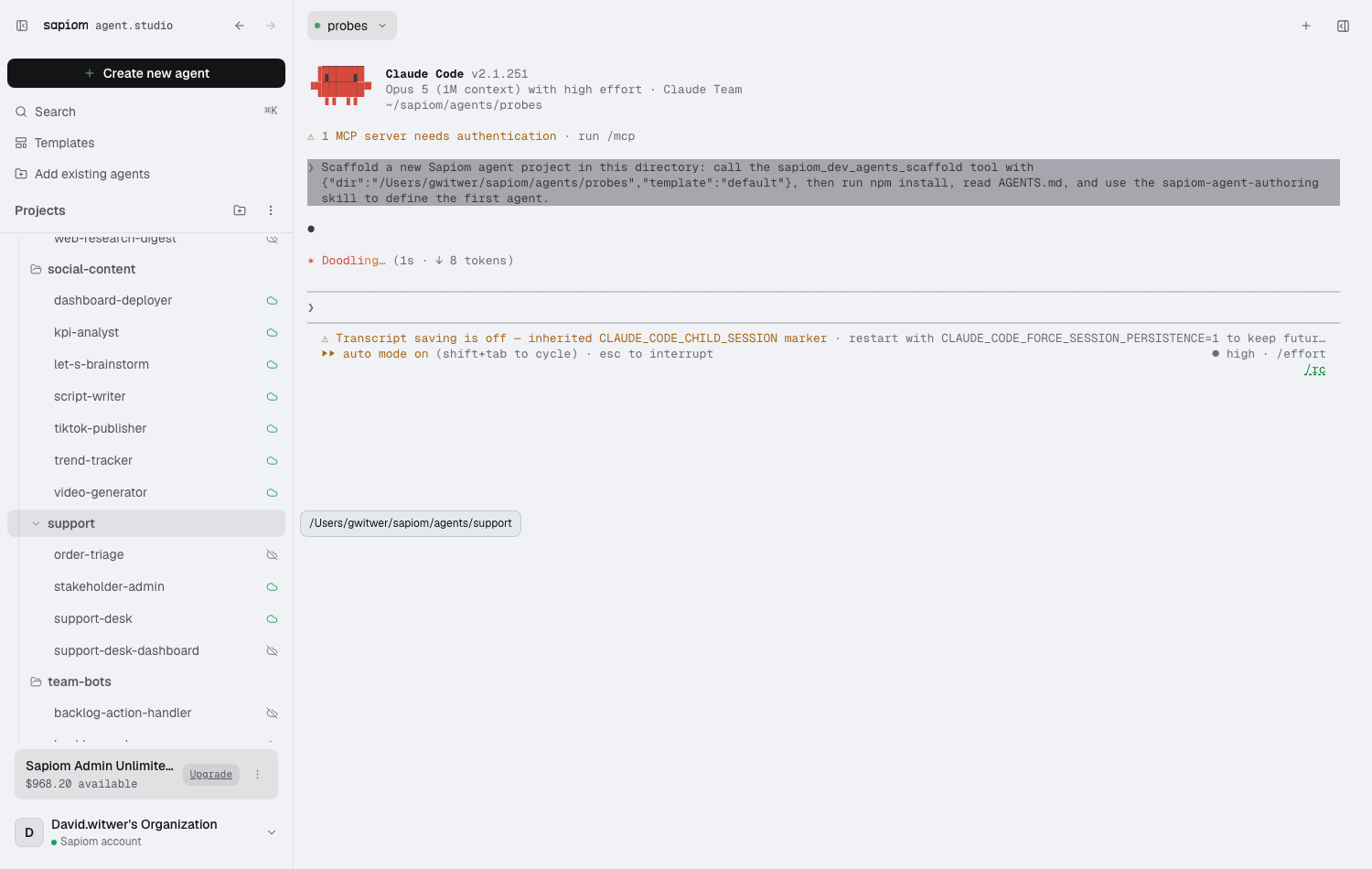Click the terminal prompt input line
1372x869 pixels.
tap(823, 307)
